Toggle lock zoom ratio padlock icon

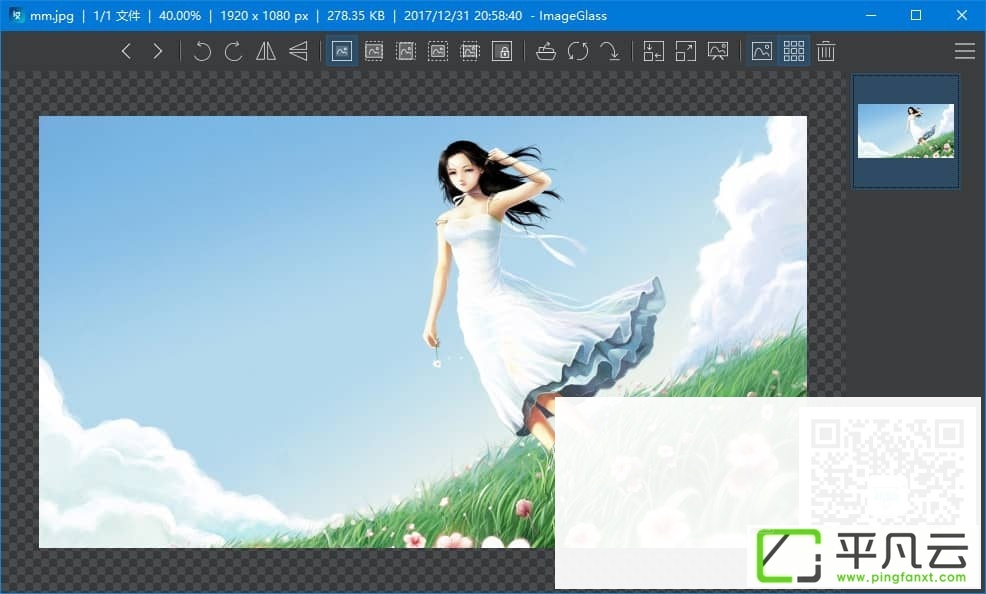point(502,51)
